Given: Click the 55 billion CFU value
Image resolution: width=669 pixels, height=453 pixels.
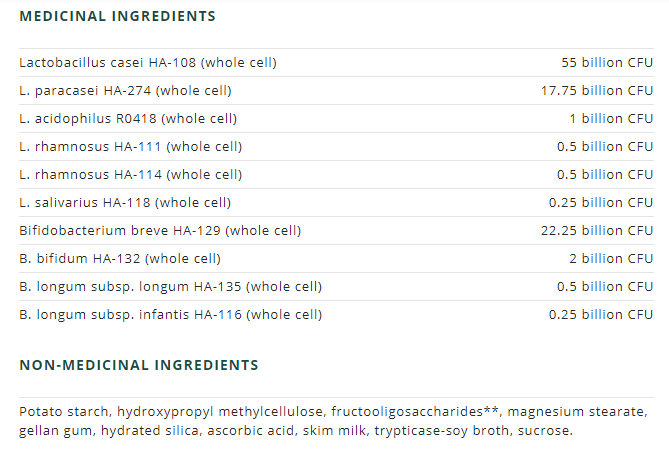Looking at the screenshot, I should 607,63.
